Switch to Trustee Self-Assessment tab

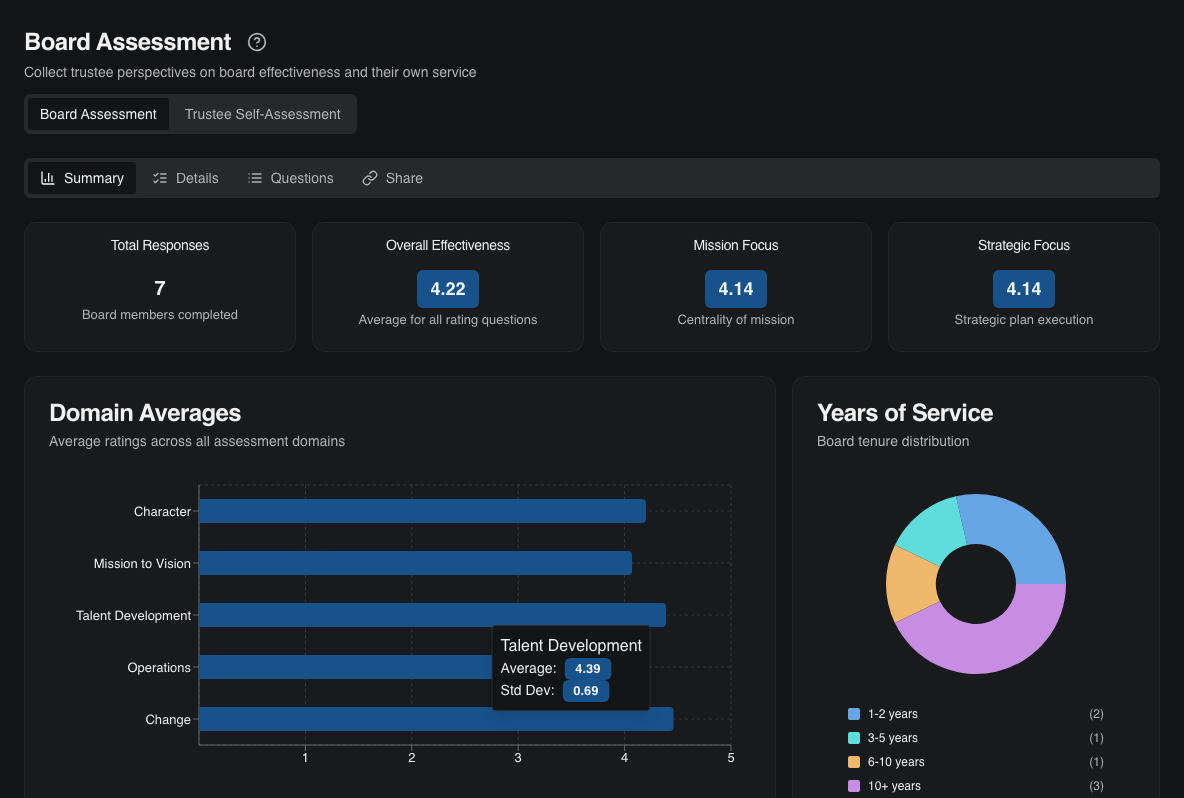(262, 114)
